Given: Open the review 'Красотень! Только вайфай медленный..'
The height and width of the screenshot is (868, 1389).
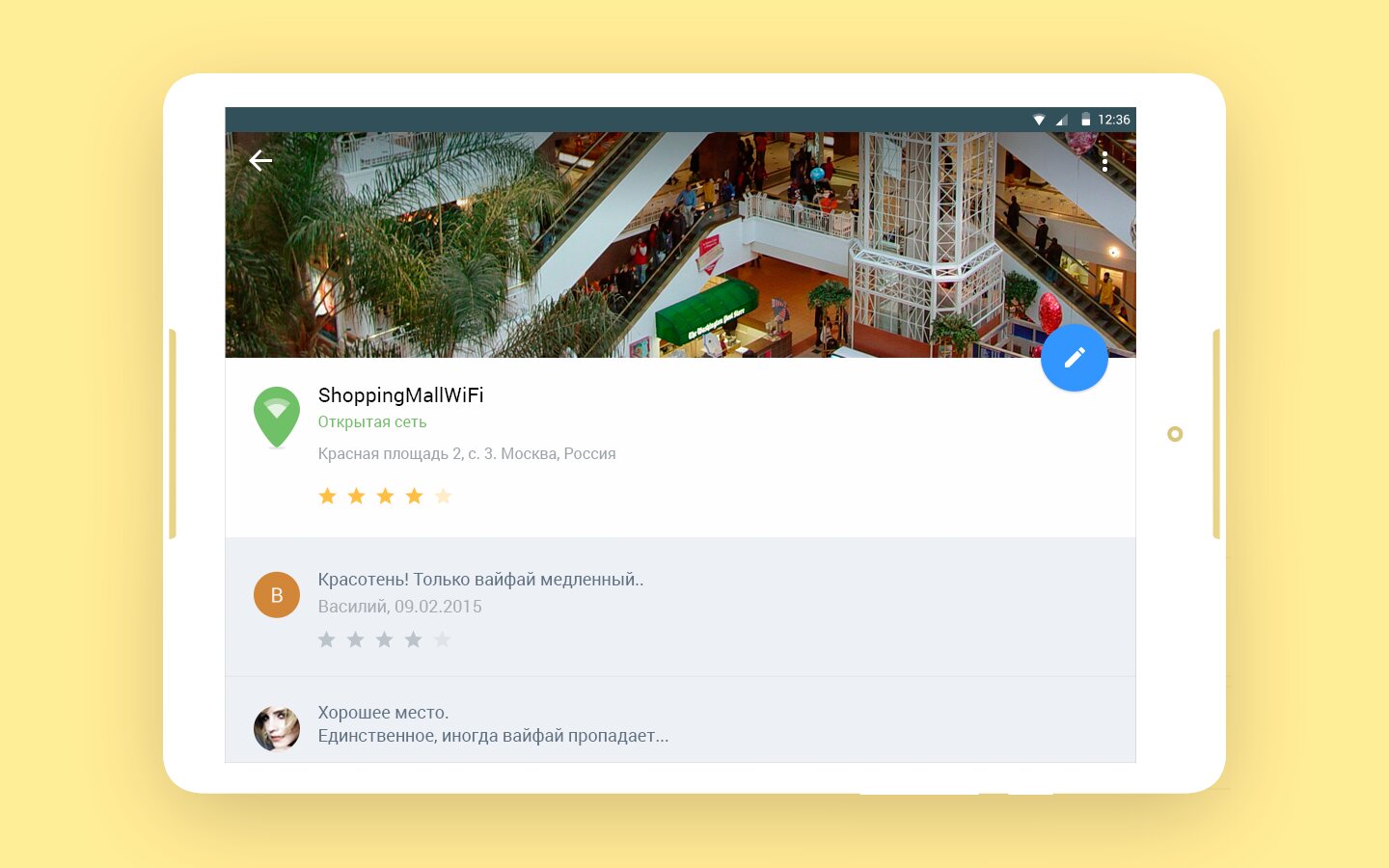Looking at the screenshot, I should pyautogui.click(x=480, y=580).
